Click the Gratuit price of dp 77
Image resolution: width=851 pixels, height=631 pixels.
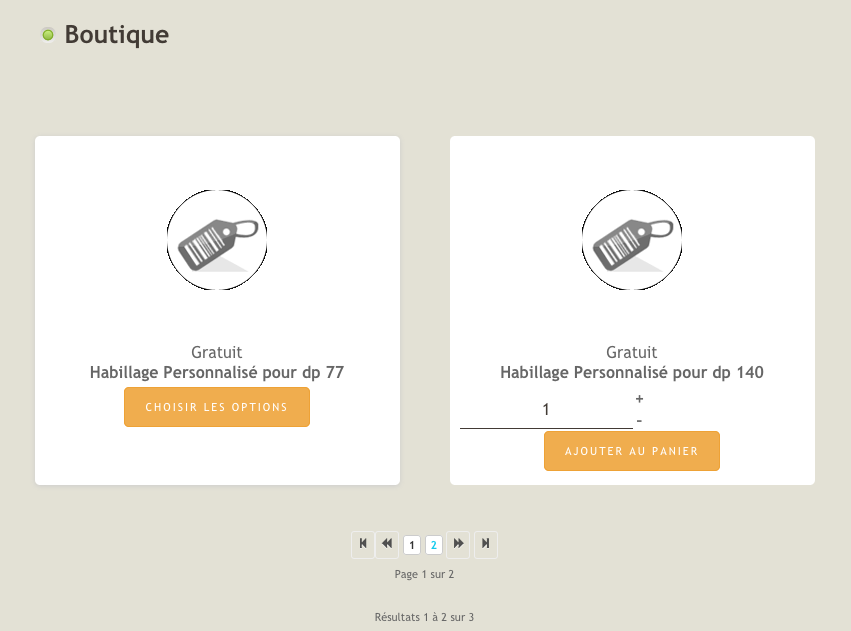(x=217, y=352)
